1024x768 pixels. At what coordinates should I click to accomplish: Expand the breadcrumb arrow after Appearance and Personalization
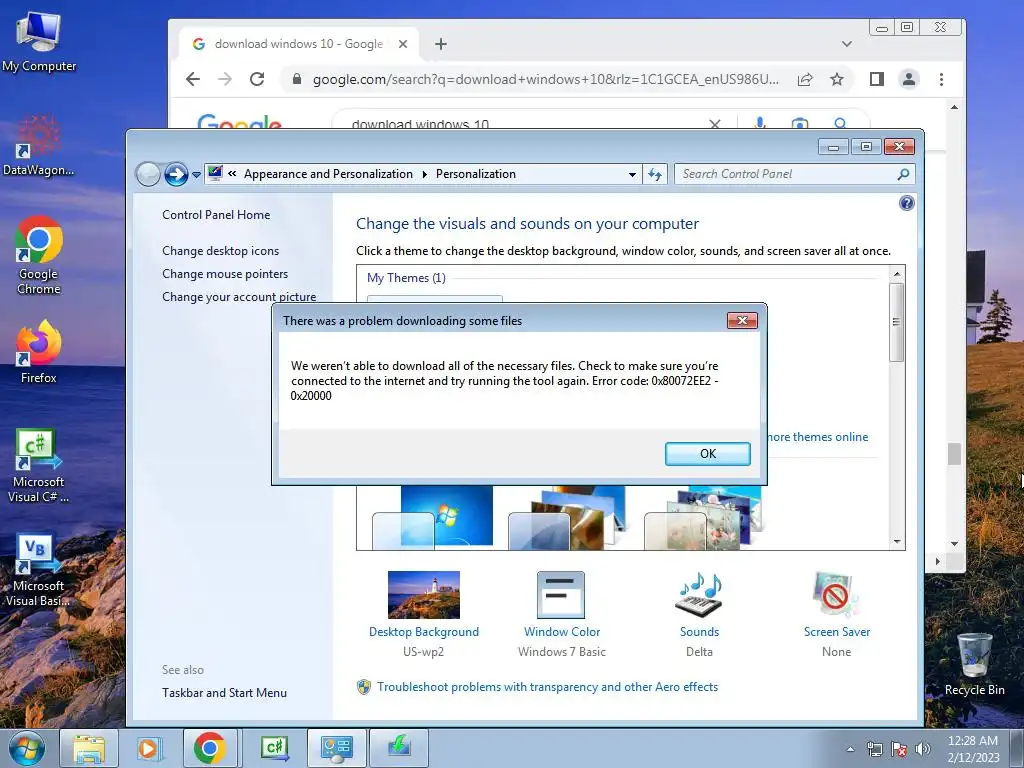click(424, 174)
